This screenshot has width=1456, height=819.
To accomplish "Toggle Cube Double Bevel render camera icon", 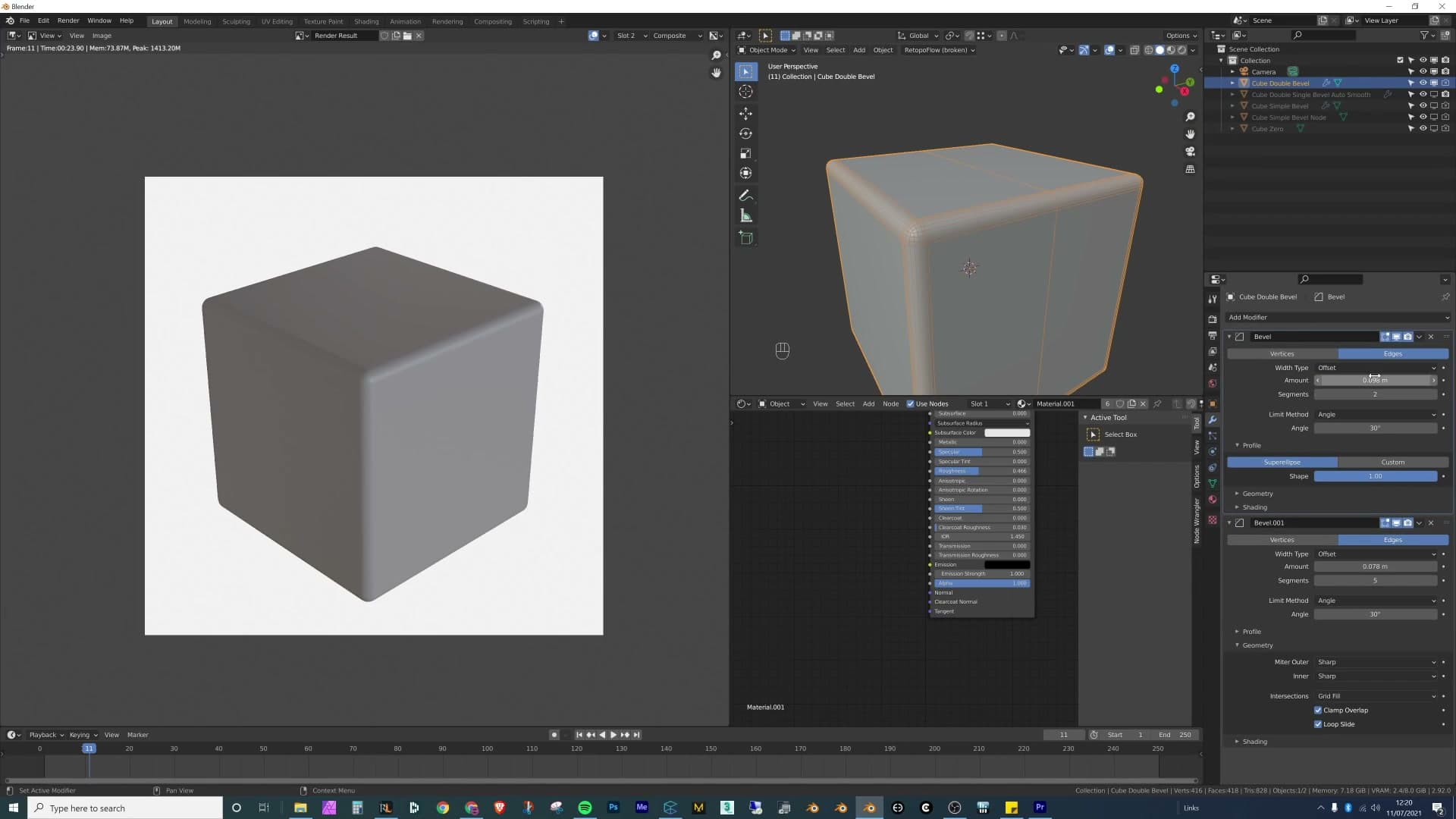I will tap(1445, 83).
